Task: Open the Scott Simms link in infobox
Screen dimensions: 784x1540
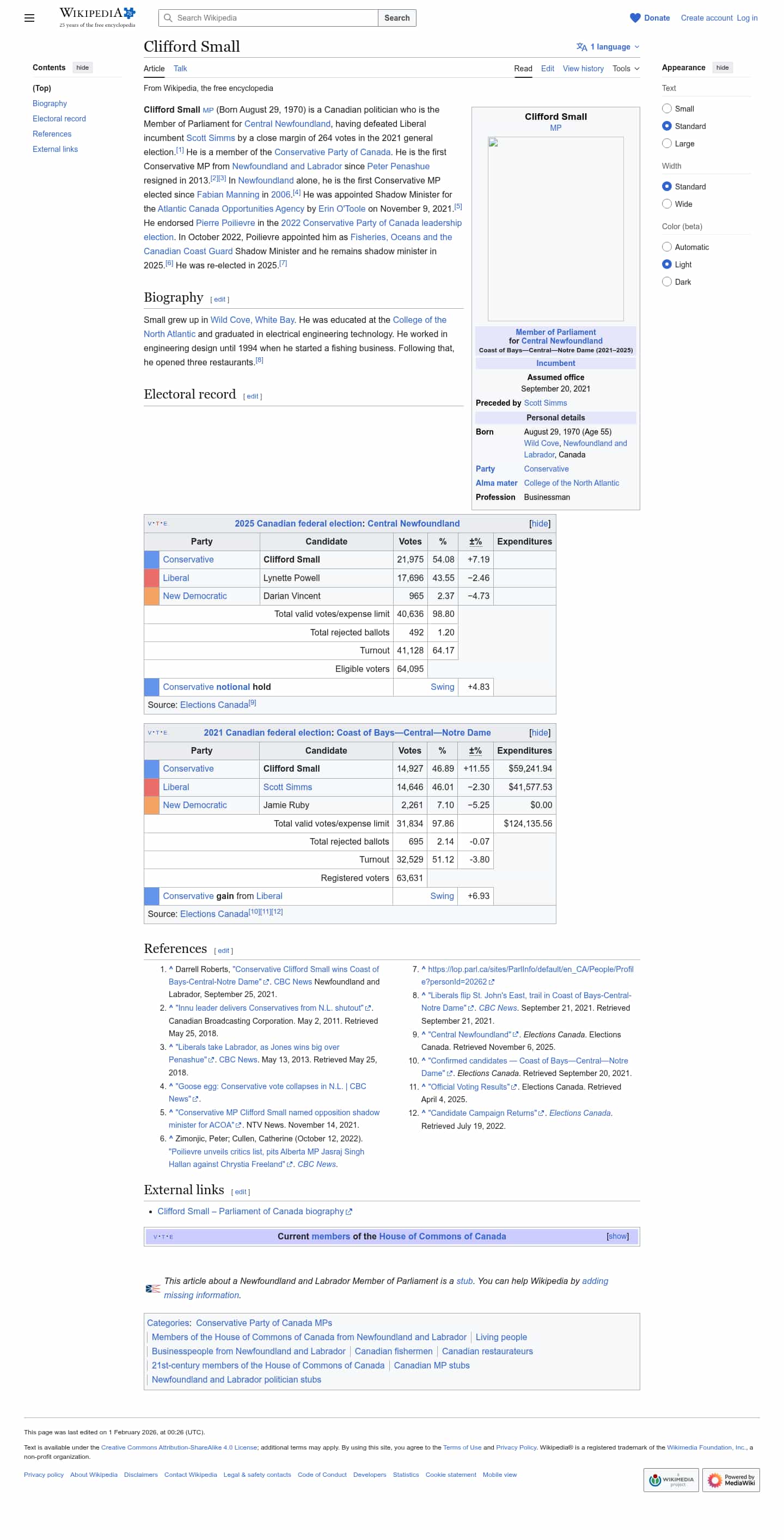Action: [545, 403]
